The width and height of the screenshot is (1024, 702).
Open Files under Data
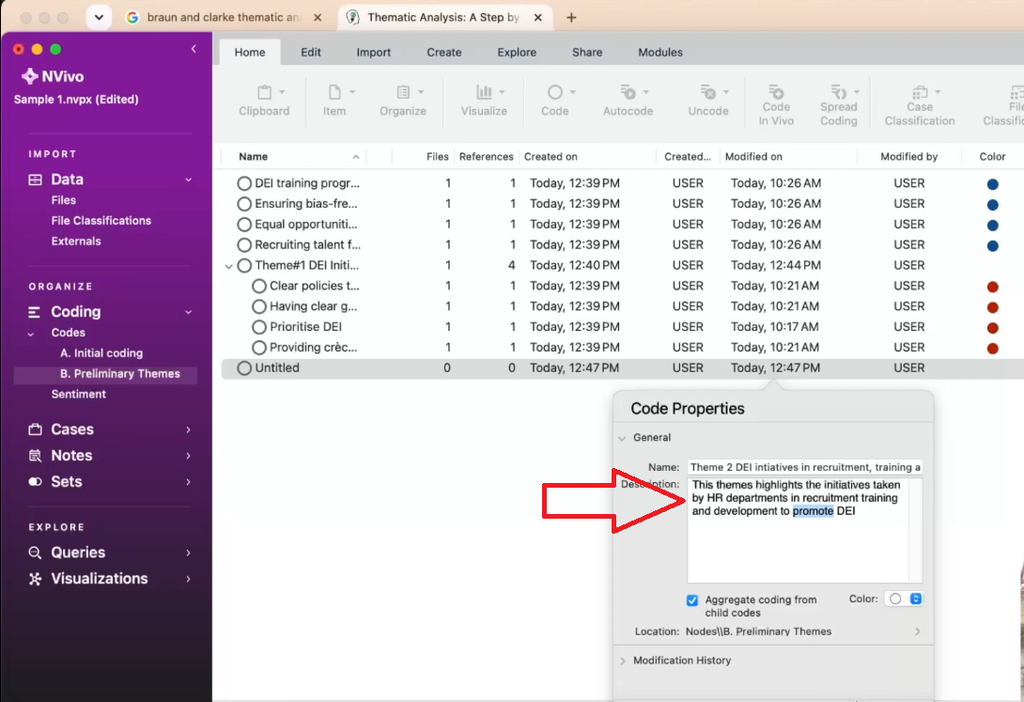tap(63, 200)
